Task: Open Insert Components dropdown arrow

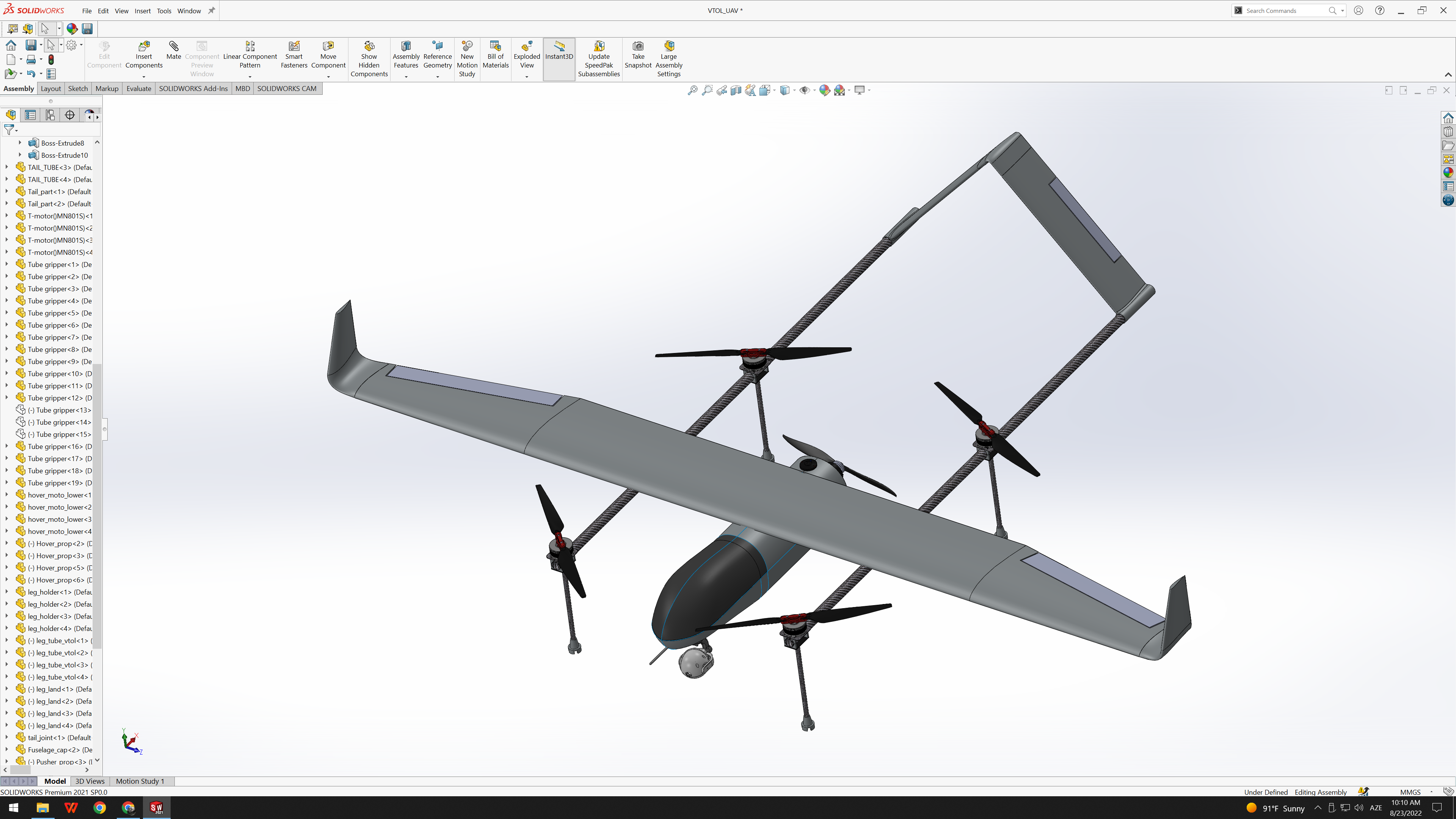Action: [x=144, y=76]
